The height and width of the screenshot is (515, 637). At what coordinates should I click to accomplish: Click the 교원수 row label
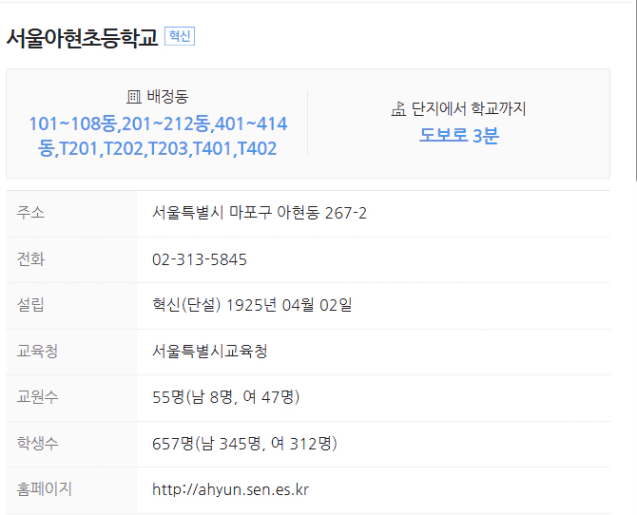(x=37, y=397)
